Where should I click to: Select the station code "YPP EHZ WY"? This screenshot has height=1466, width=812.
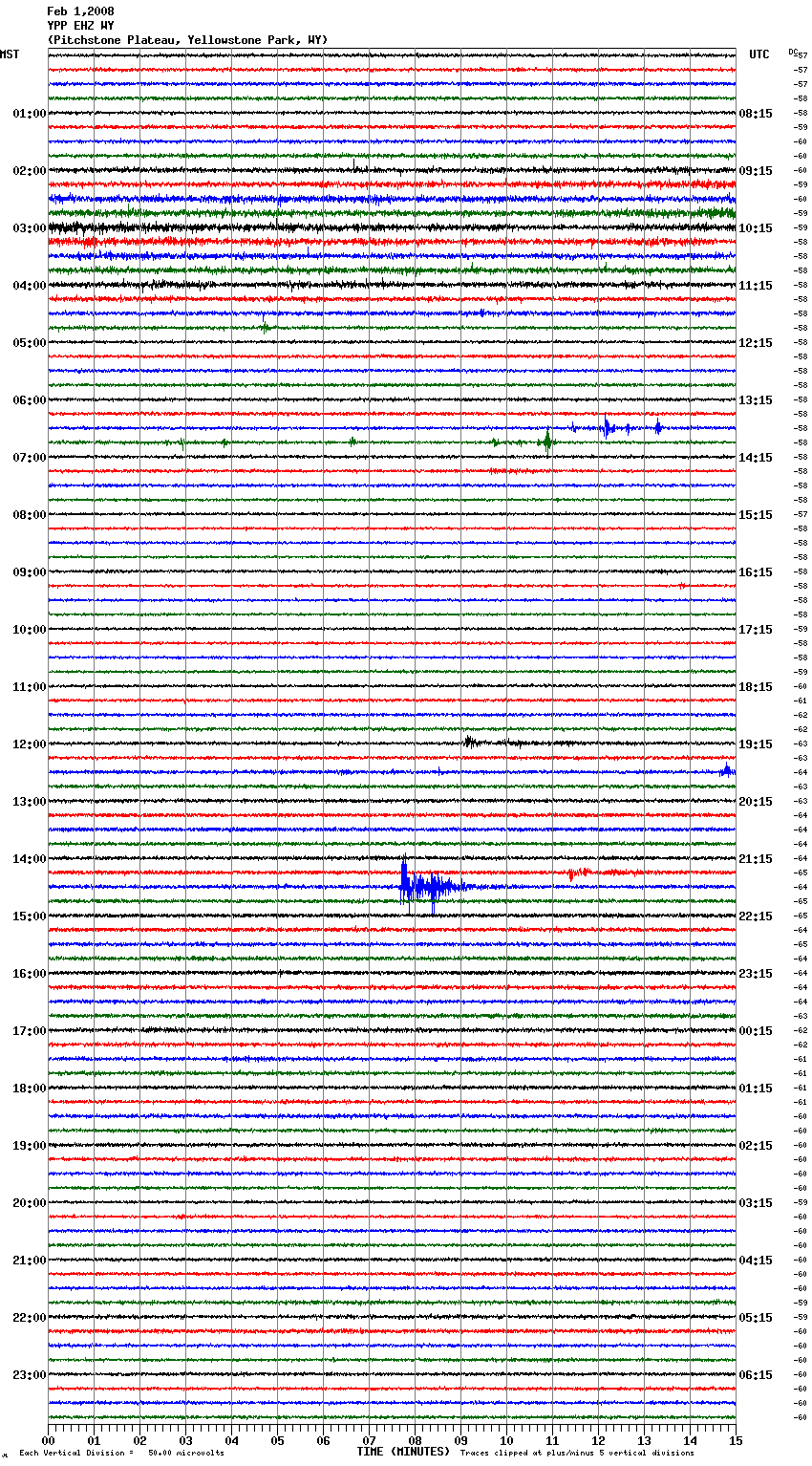[80, 26]
